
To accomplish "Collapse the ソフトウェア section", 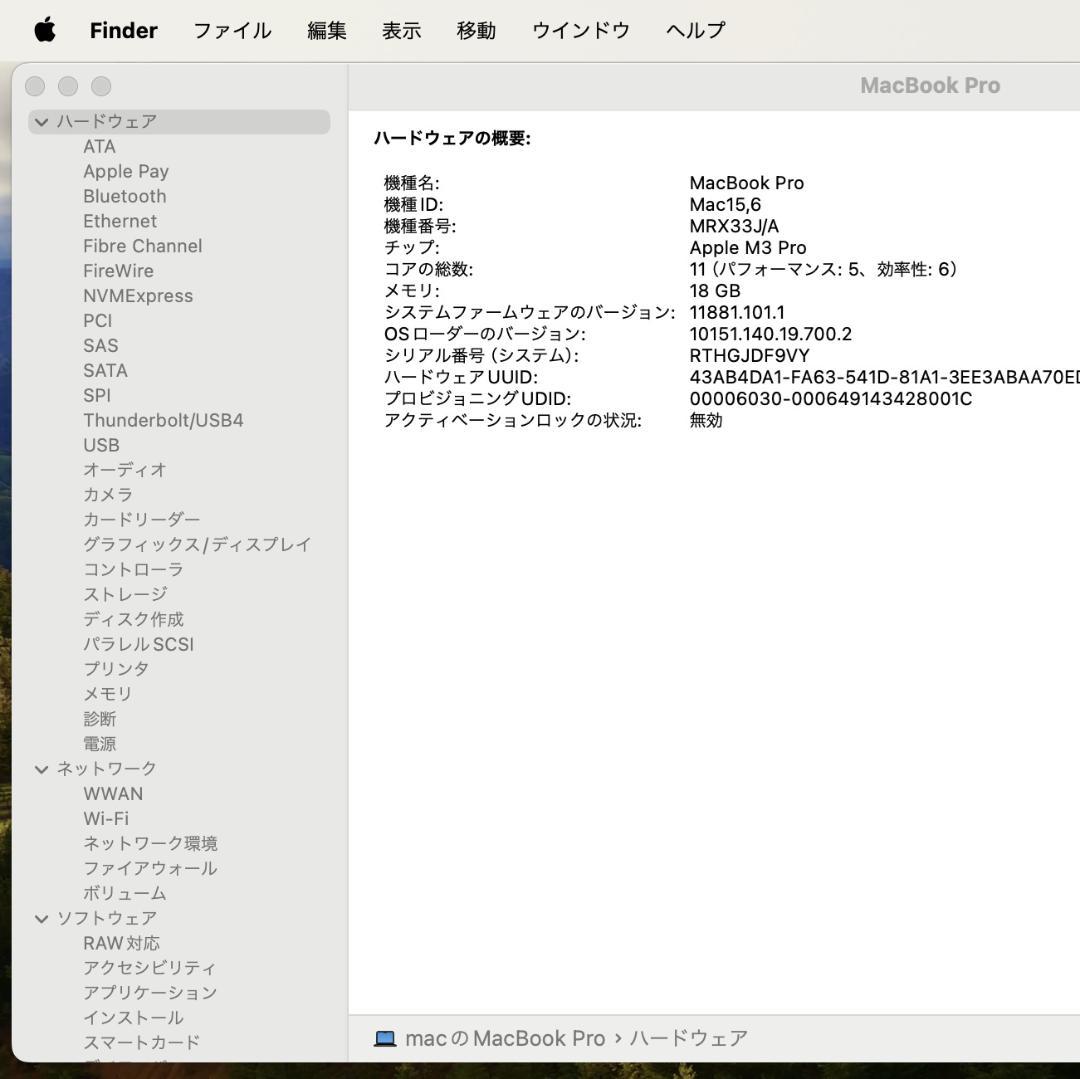I will pos(41,918).
